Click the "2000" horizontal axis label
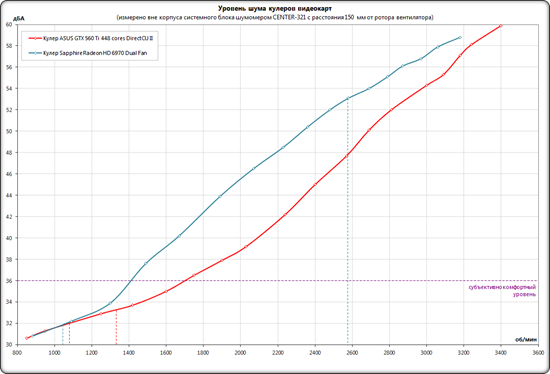The height and width of the screenshot is (374, 550). [240, 352]
